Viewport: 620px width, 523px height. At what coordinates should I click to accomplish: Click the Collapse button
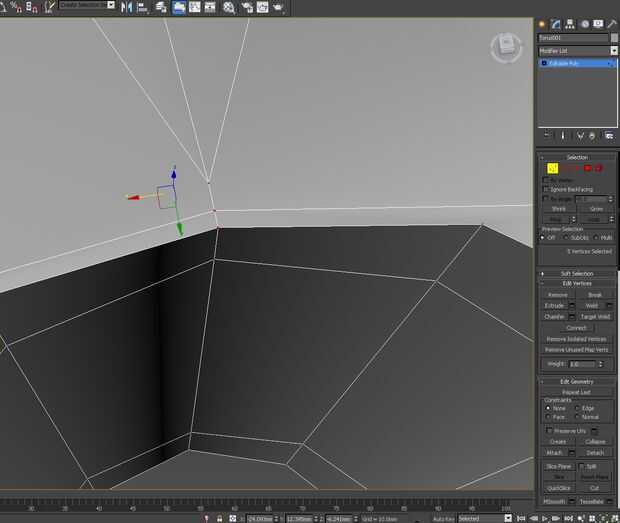(x=595, y=442)
